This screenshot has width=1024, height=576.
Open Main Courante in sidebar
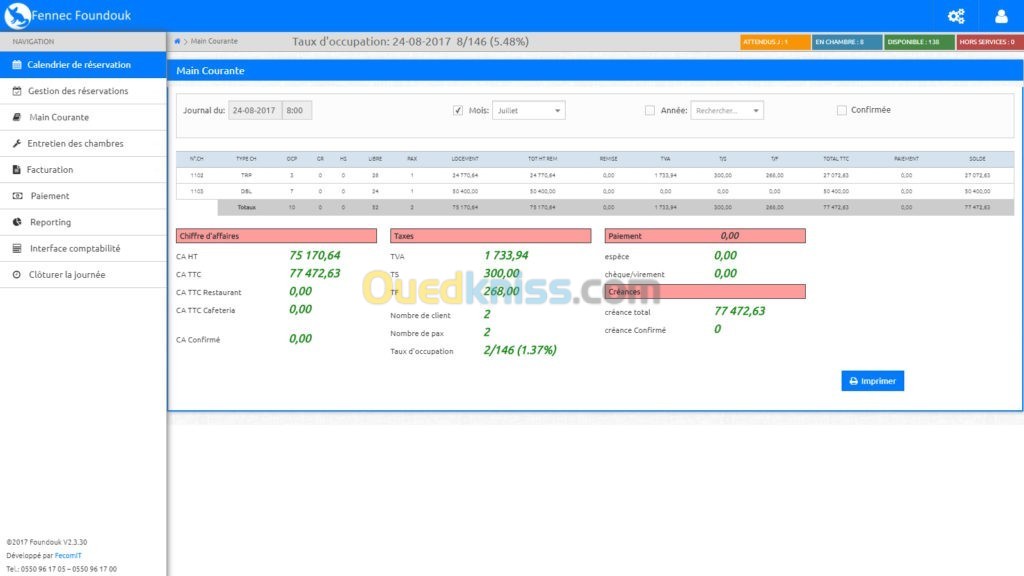click(x=83, y=117)
